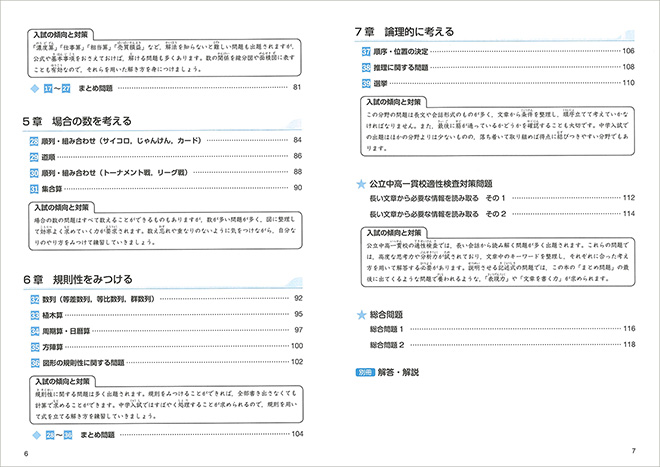This screenshot has height=467, width=660.
Task: Click the entry 総合問題 1
Action: (x=386, y=329)
